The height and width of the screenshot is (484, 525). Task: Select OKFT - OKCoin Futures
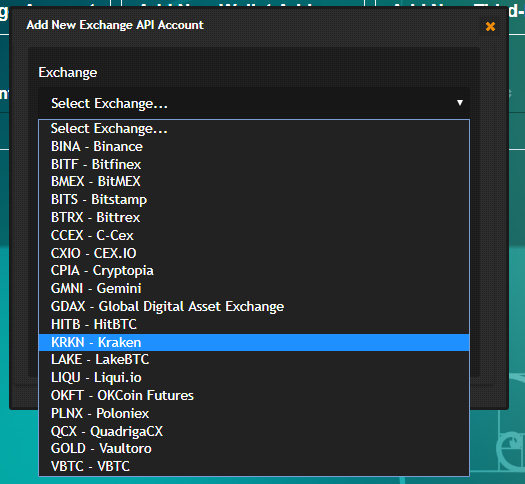point(254,396)
